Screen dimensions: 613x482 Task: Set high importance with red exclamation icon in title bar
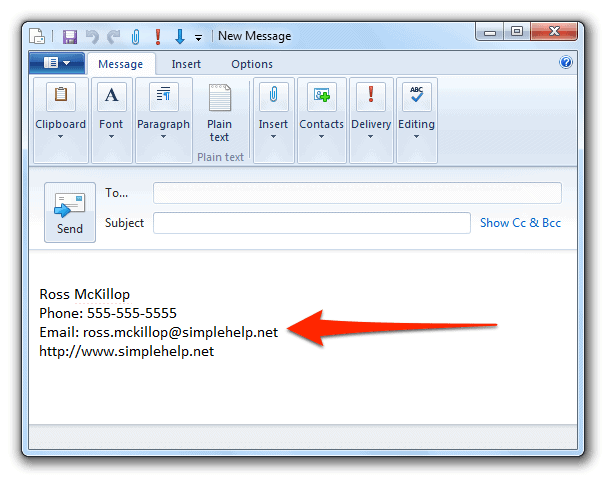(x=157, y=36)
